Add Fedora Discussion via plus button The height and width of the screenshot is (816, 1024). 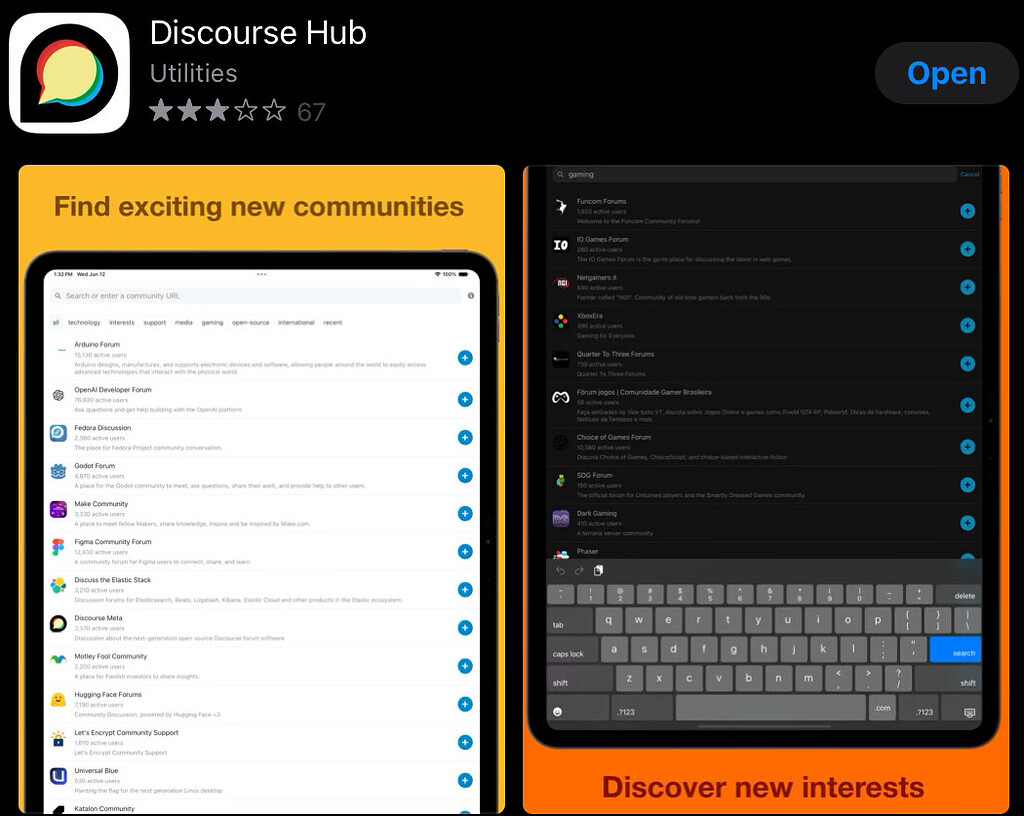click(x=465, y=437)
